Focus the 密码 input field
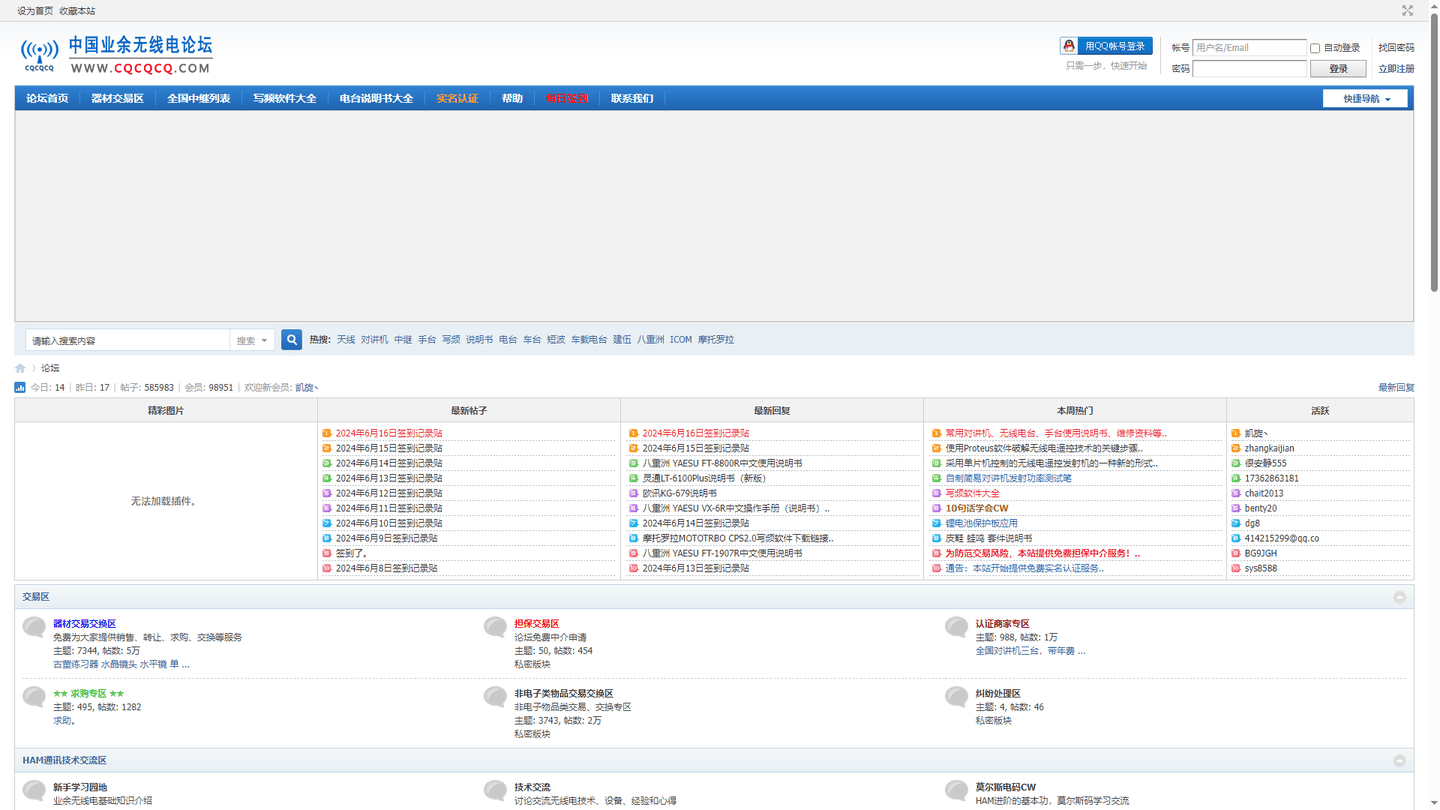Viewport: 1440px width, 810px height. [1250, 69]
